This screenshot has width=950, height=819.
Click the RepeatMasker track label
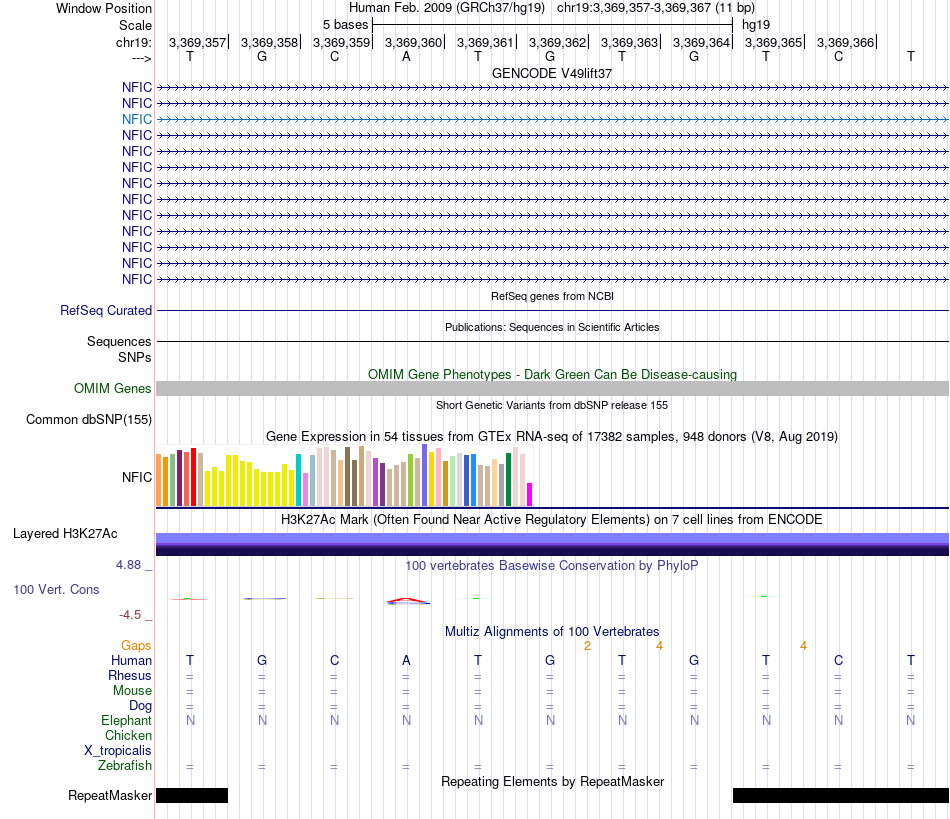tap(110, 795)
